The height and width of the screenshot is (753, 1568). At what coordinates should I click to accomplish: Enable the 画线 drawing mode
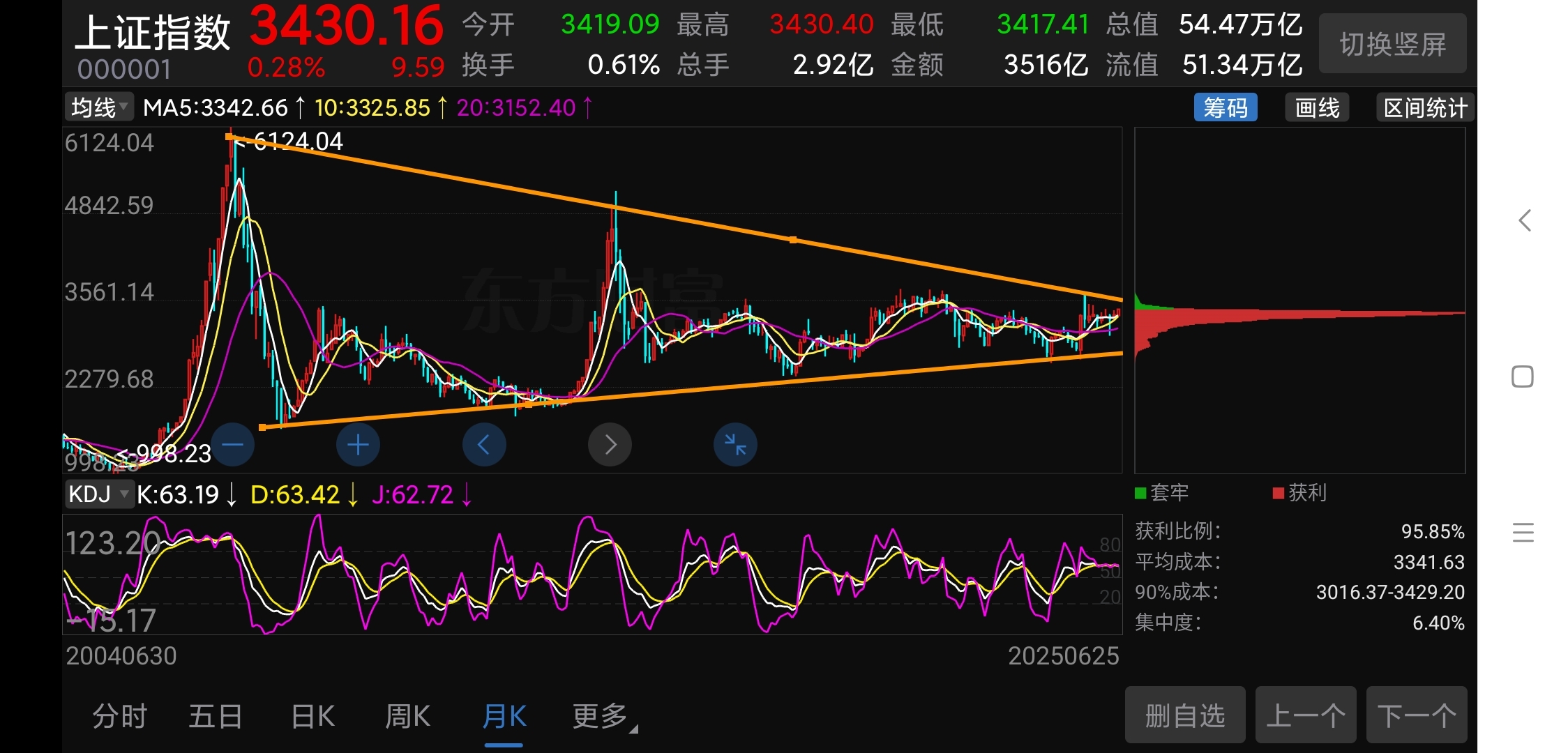[x=1317, y=108]
